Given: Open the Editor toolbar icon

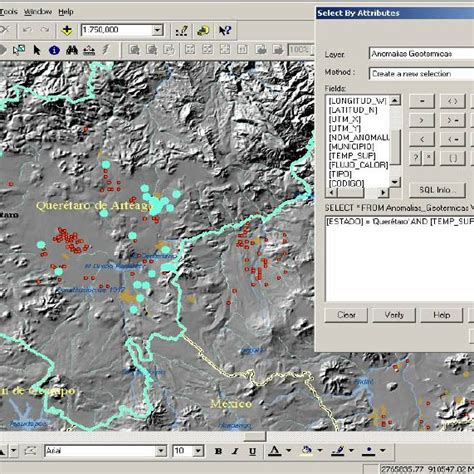Looking at the screenshot, I should coord(182,30).
